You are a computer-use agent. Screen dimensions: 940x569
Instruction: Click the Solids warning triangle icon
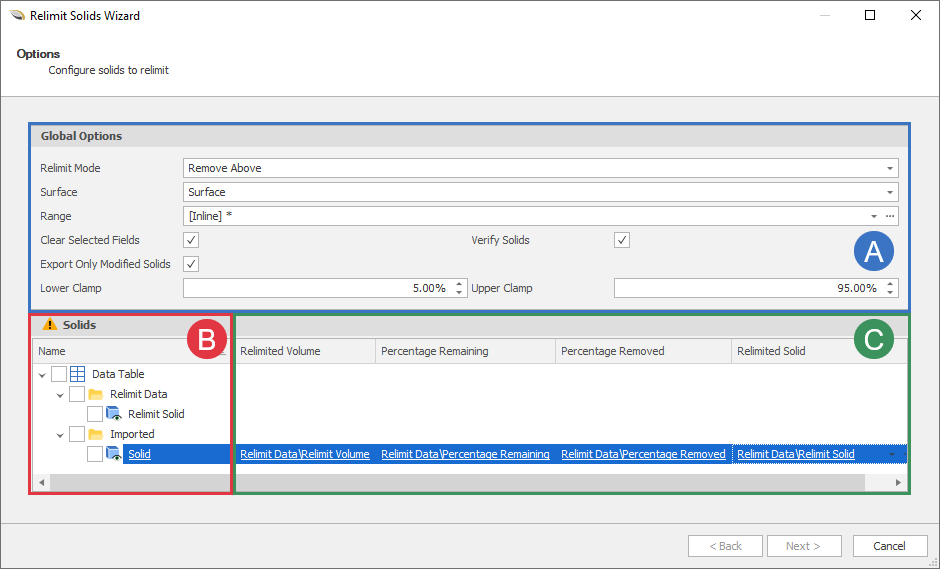point(50,325)
